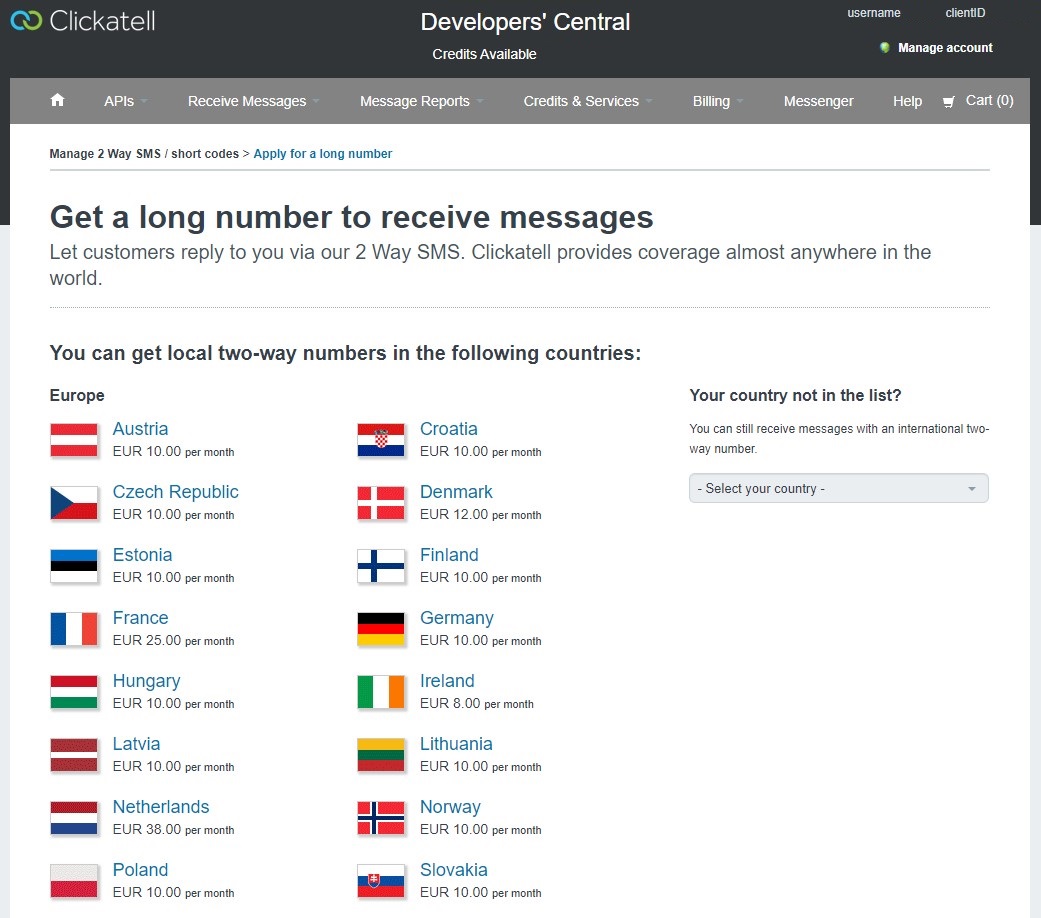The image size is (1041, 918).
Task: Pick the Netherlands country link
Action: click(161, 807)
